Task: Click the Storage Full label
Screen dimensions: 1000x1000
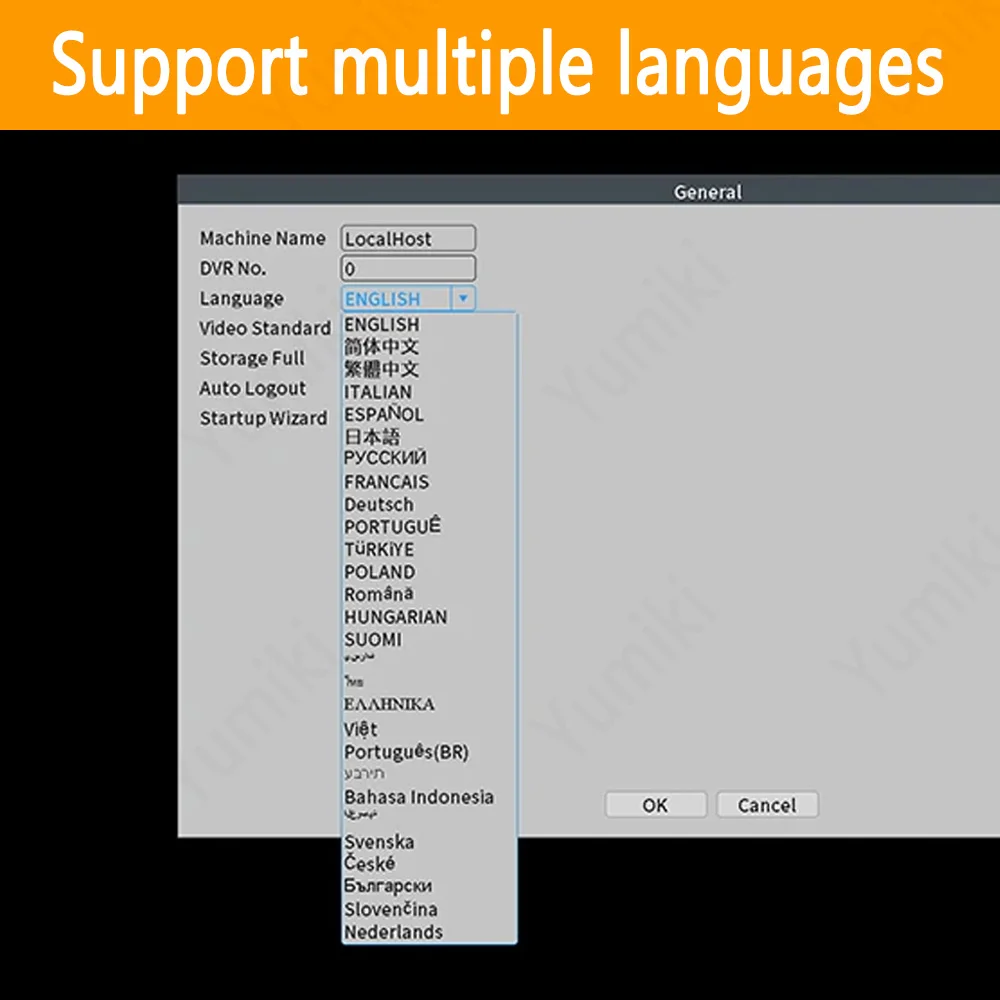Action: (253, 358)
